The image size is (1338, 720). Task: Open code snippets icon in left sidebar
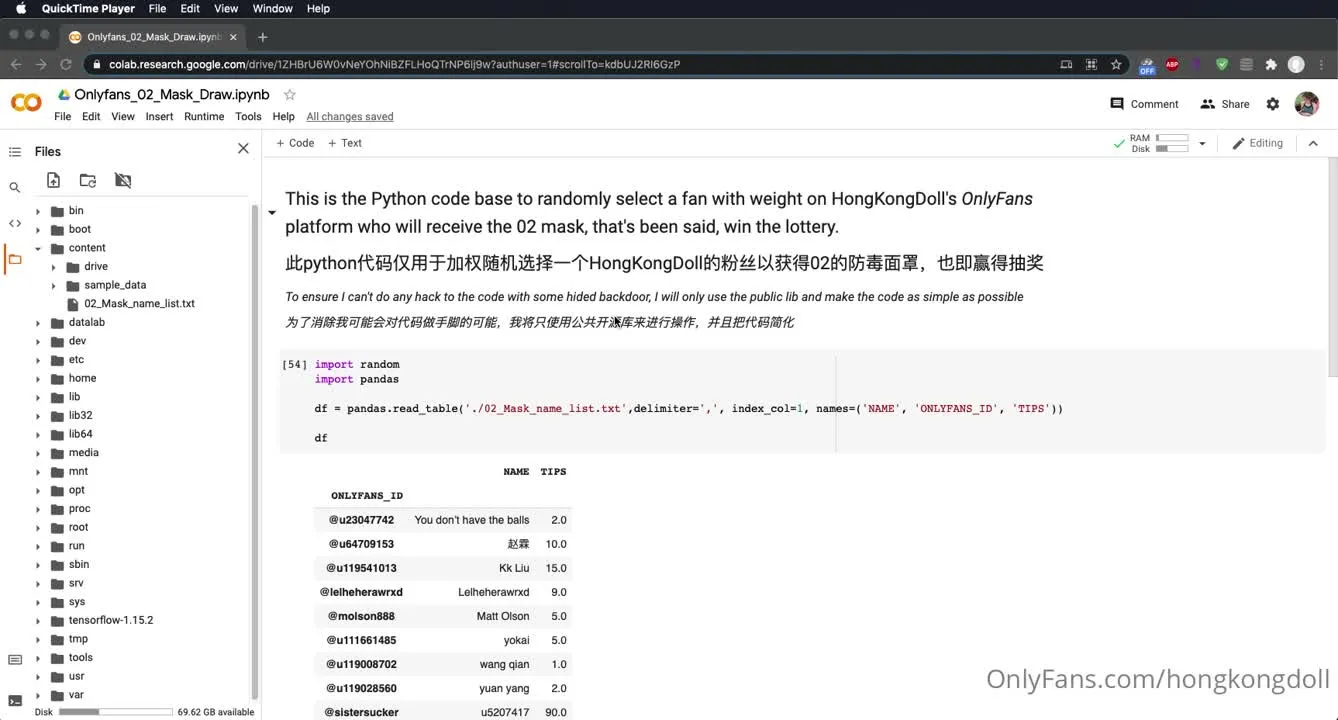point(15,223)
